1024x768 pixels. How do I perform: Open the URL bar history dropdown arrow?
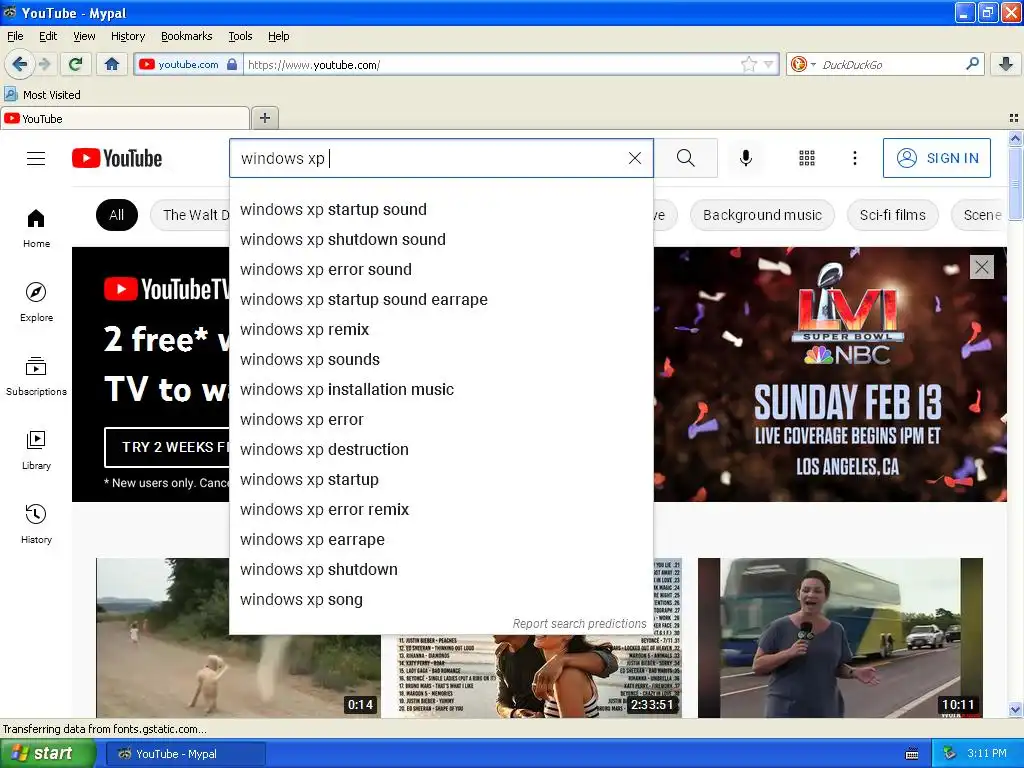tap(769, 64)
